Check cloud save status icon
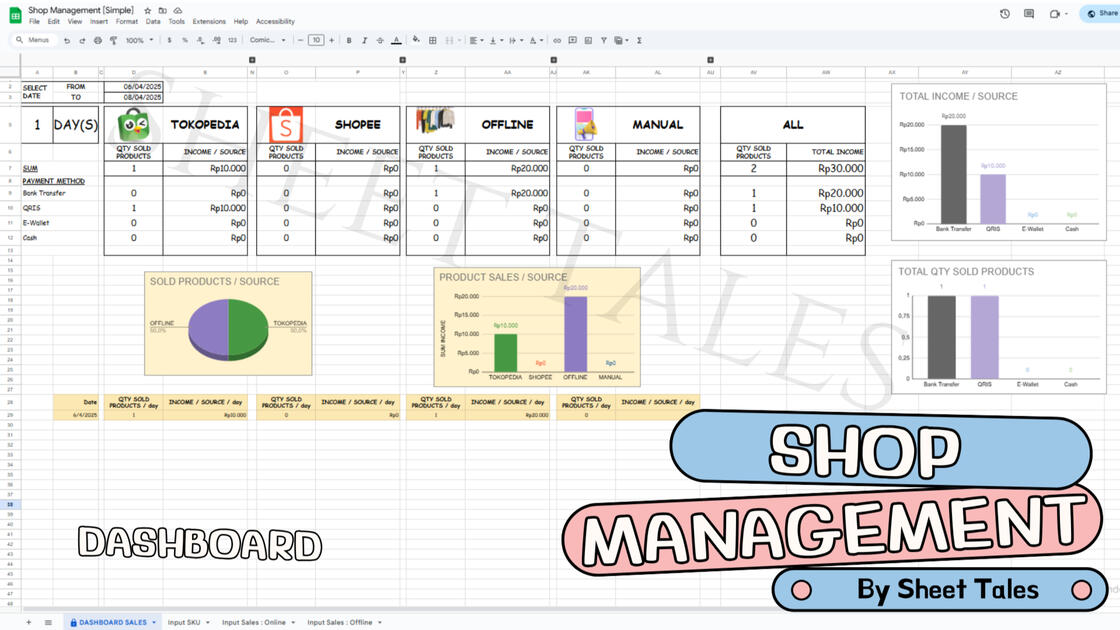The image size is (1120, 630). click(x=178, y=11)
